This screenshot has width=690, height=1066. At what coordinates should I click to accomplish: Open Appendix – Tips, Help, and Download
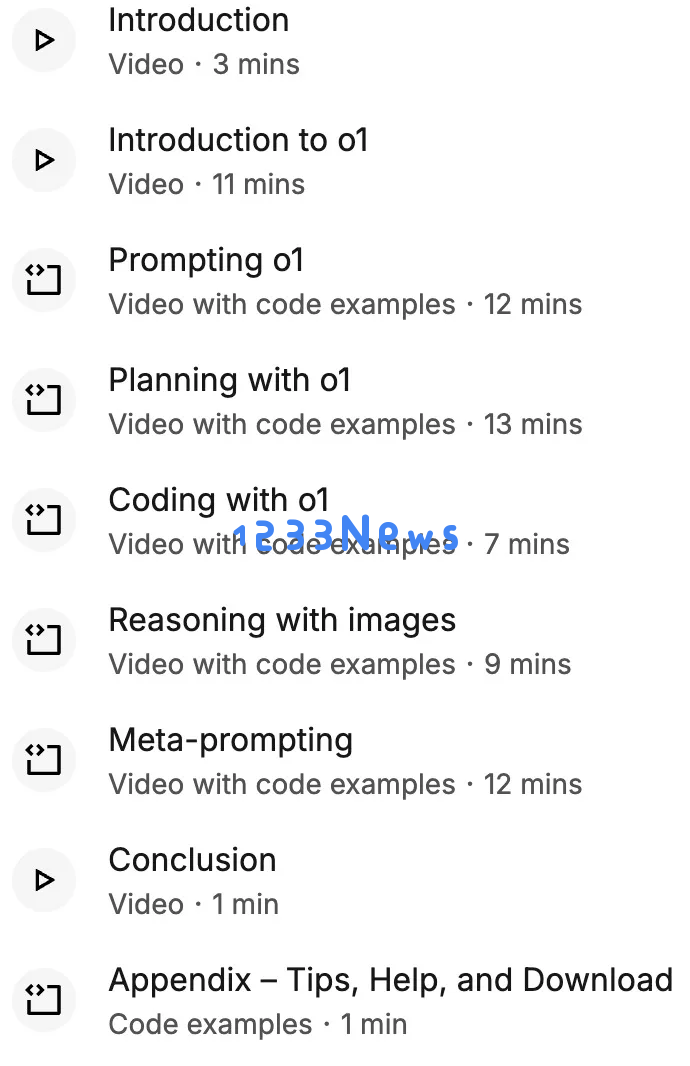point(391,981)
